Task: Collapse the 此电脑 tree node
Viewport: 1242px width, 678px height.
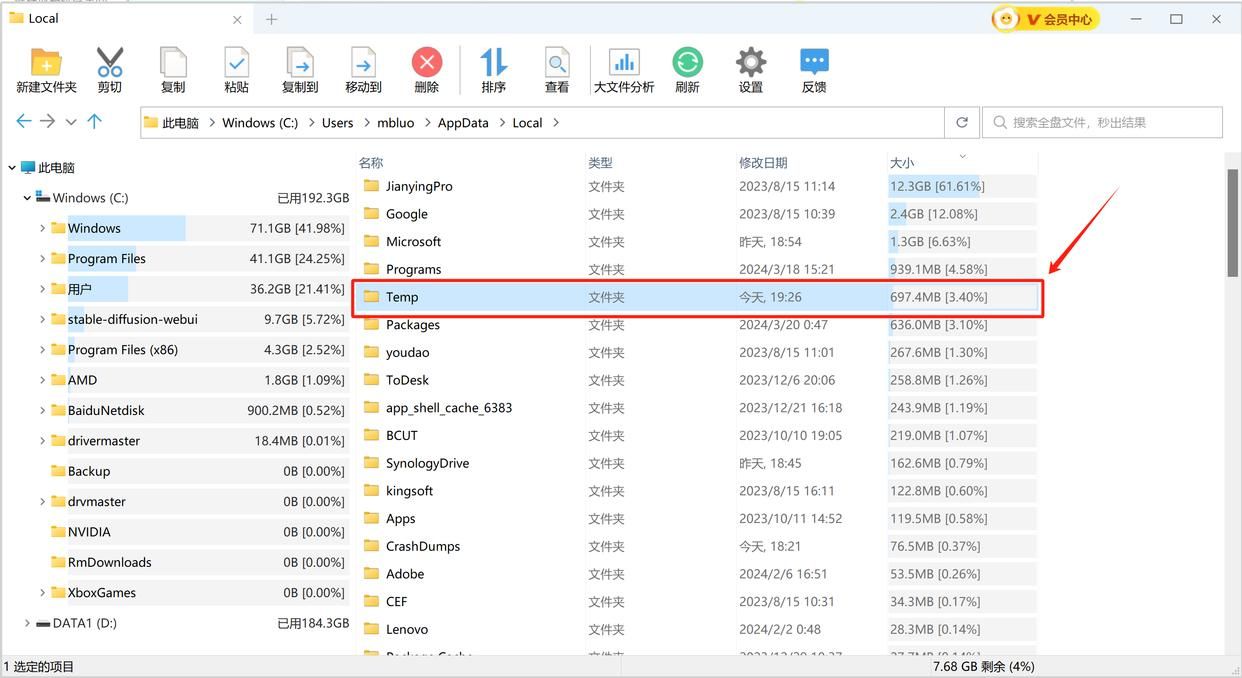Action: pyautogui.click(x=12, y=168)
